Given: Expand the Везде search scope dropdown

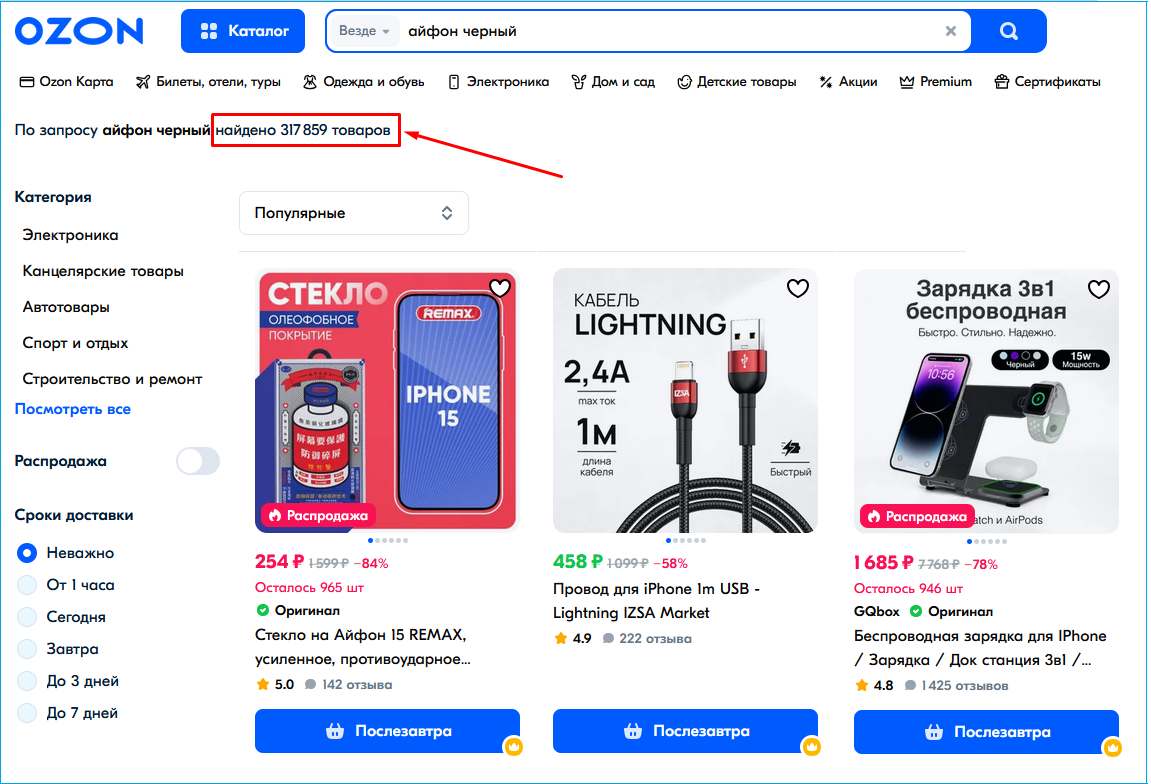Looking at the screenshot, I should point(363,31).
